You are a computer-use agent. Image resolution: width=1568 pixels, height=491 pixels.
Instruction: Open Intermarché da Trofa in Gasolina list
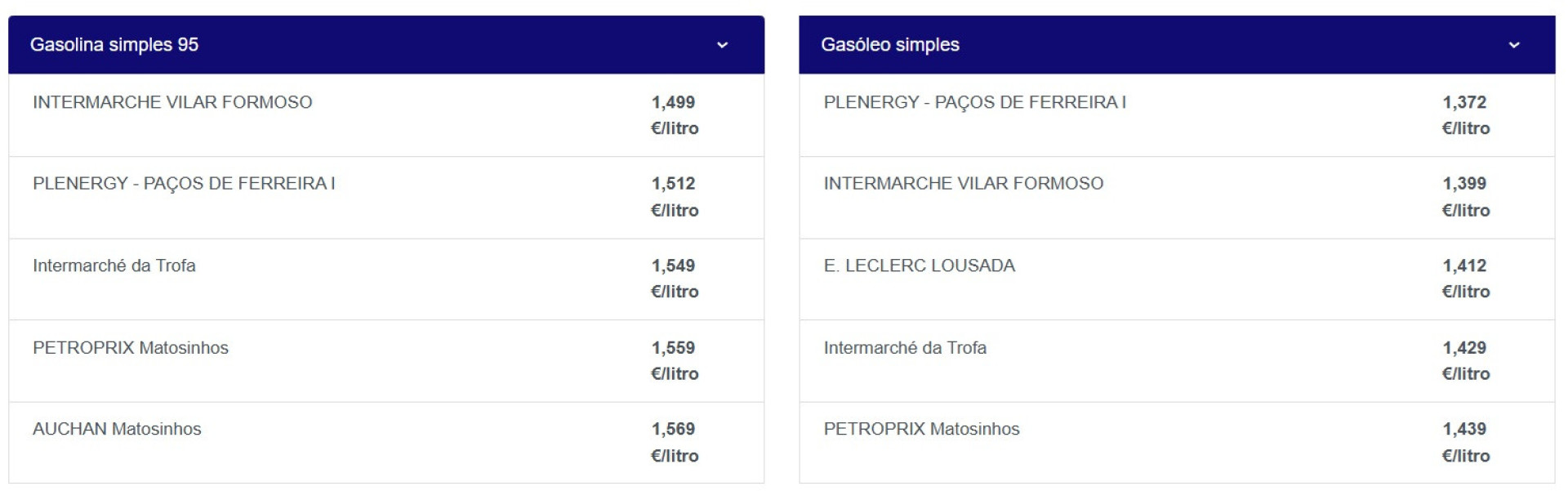(114, 266)
